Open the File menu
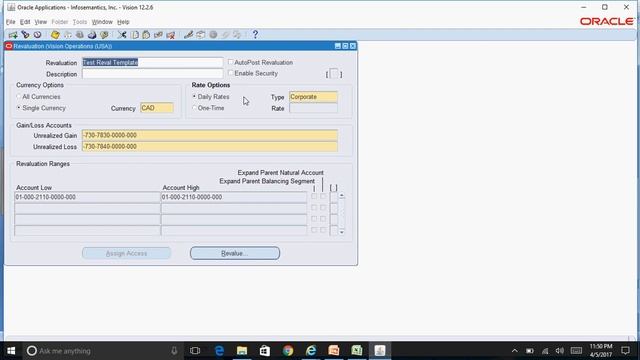The image size is (640, 360). [10, 22]
